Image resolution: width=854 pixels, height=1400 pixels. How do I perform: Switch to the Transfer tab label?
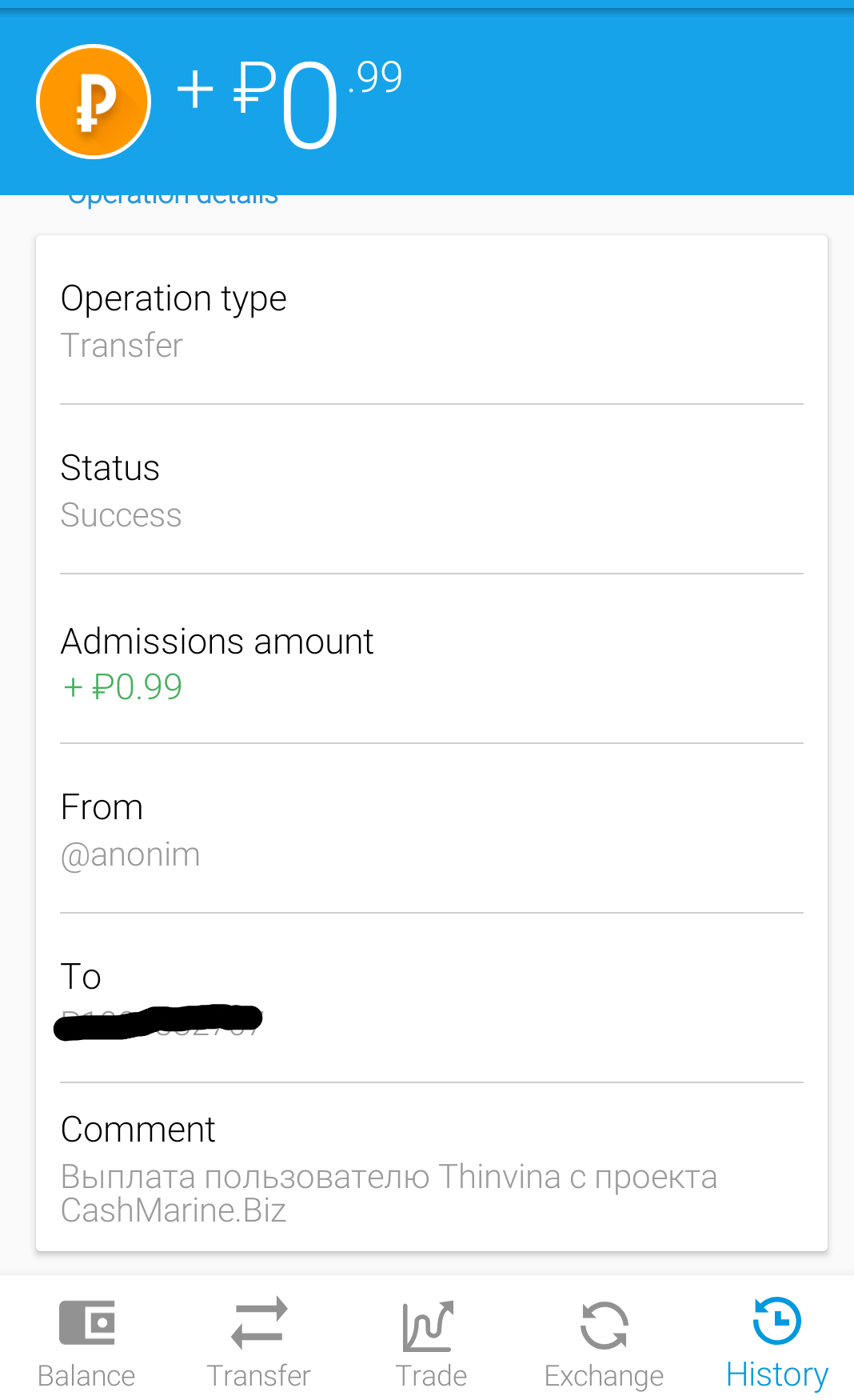coord(258,1376)
